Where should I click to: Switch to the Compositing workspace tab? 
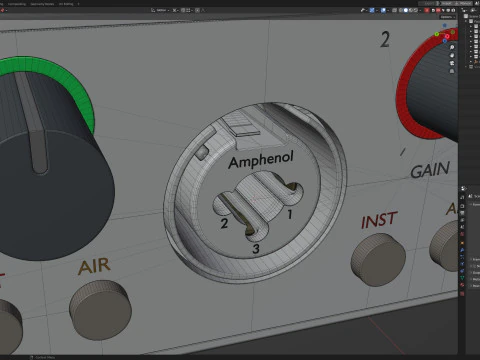(17, 4)
